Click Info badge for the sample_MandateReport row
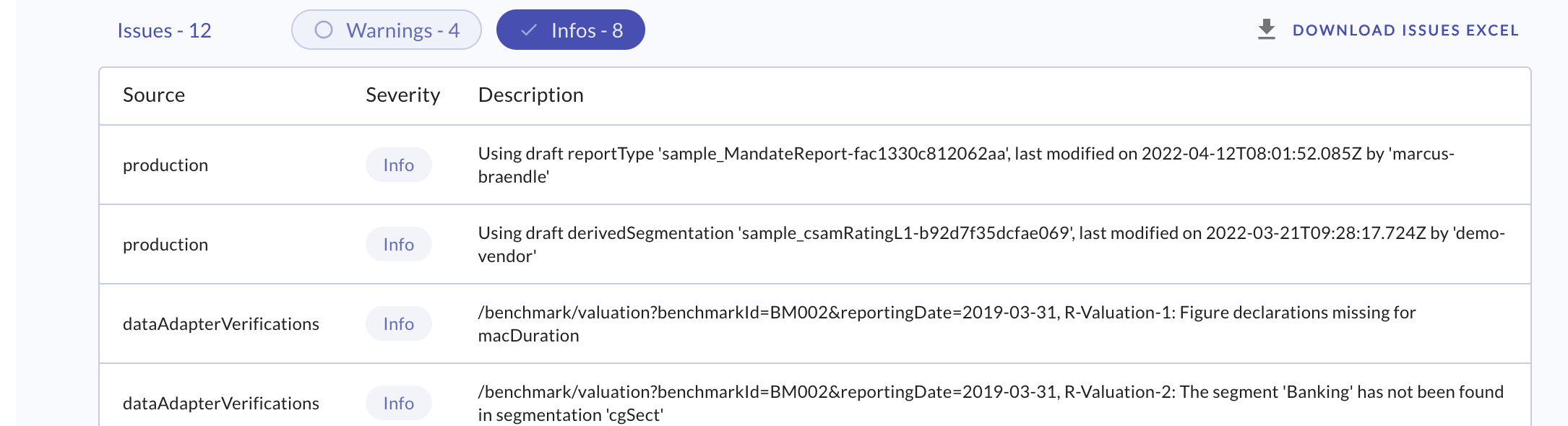1568x426 pixels. (398, 165)
